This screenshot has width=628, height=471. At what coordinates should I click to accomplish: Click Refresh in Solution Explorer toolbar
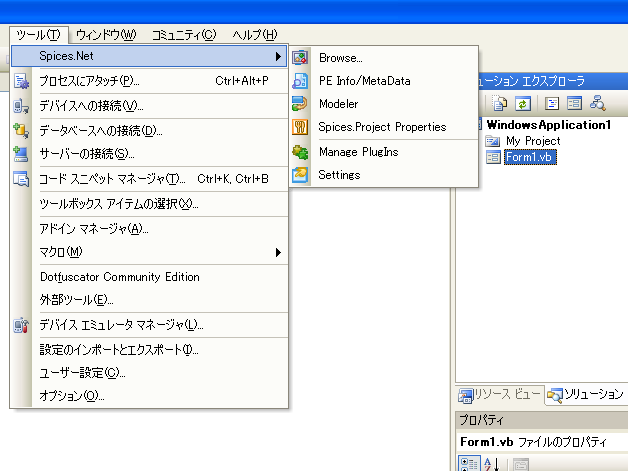pyautogui.click(x=523, y=103)
